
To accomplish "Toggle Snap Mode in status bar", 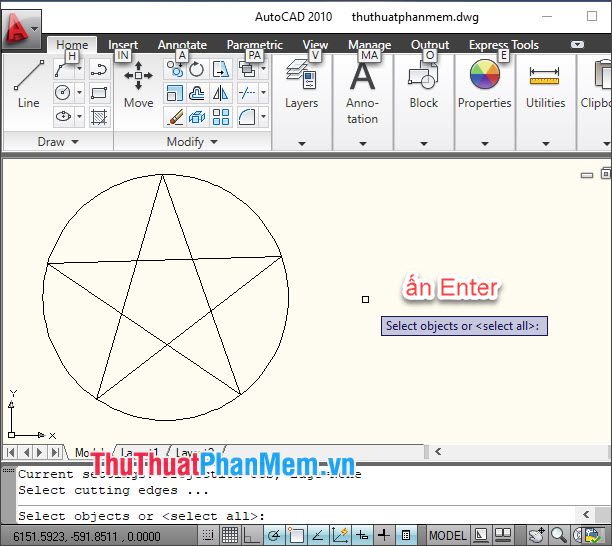I will click(x=208, y=535).
